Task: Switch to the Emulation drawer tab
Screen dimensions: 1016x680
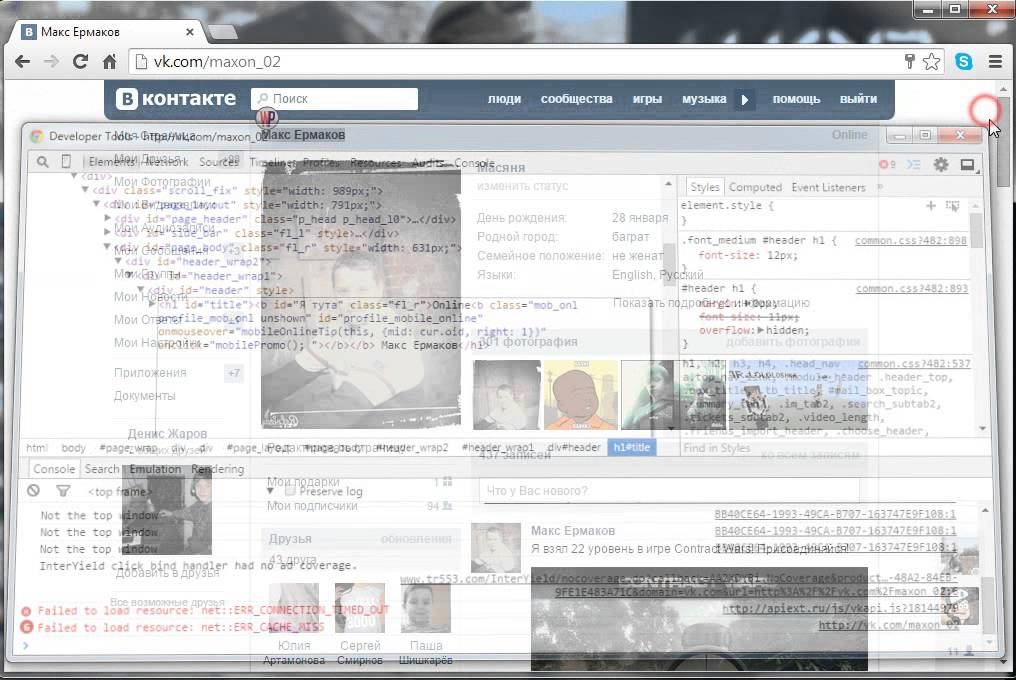Action: (x=155, y=469)
